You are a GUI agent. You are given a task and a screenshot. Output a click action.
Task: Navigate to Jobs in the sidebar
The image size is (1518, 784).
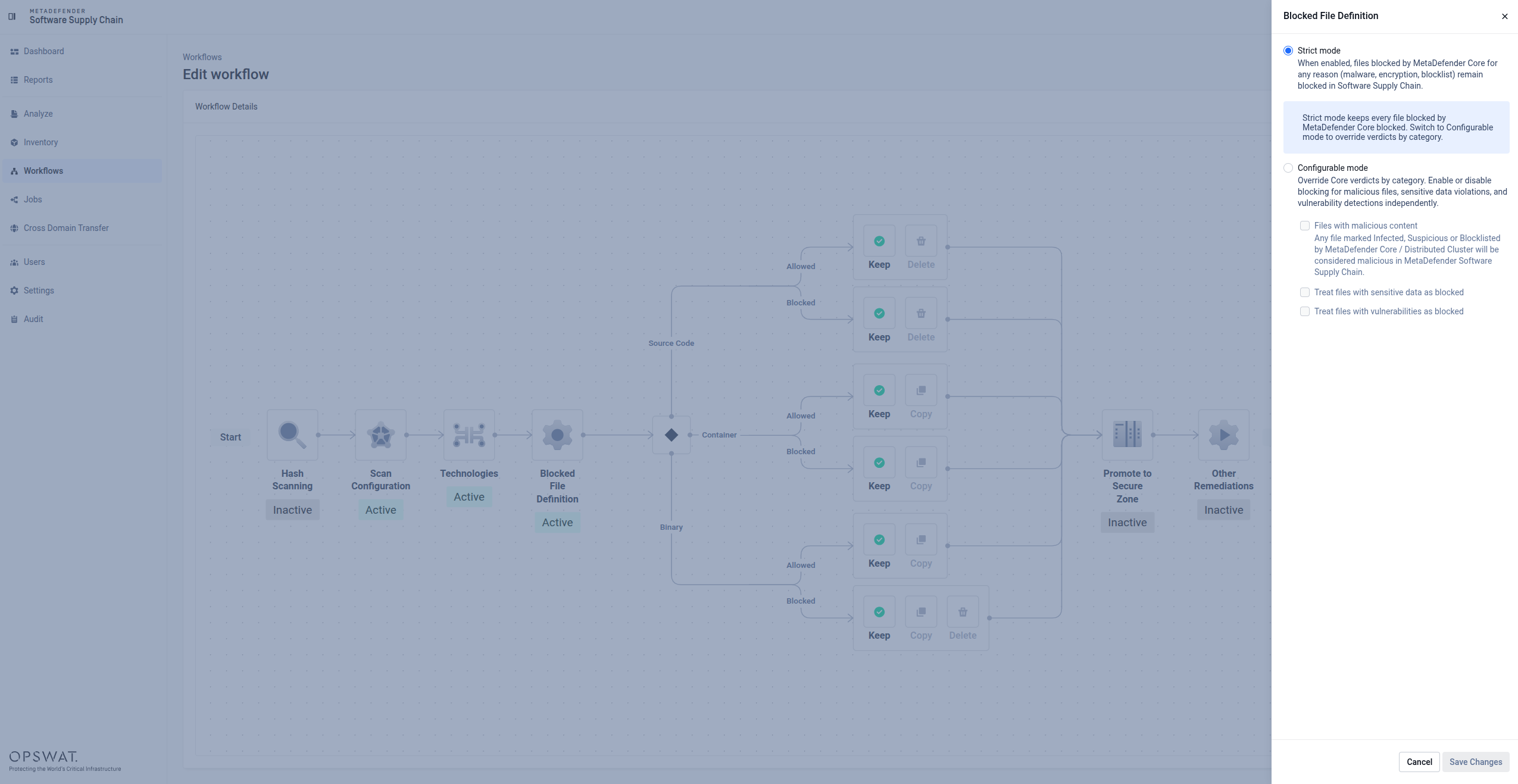tap(82, 199)
